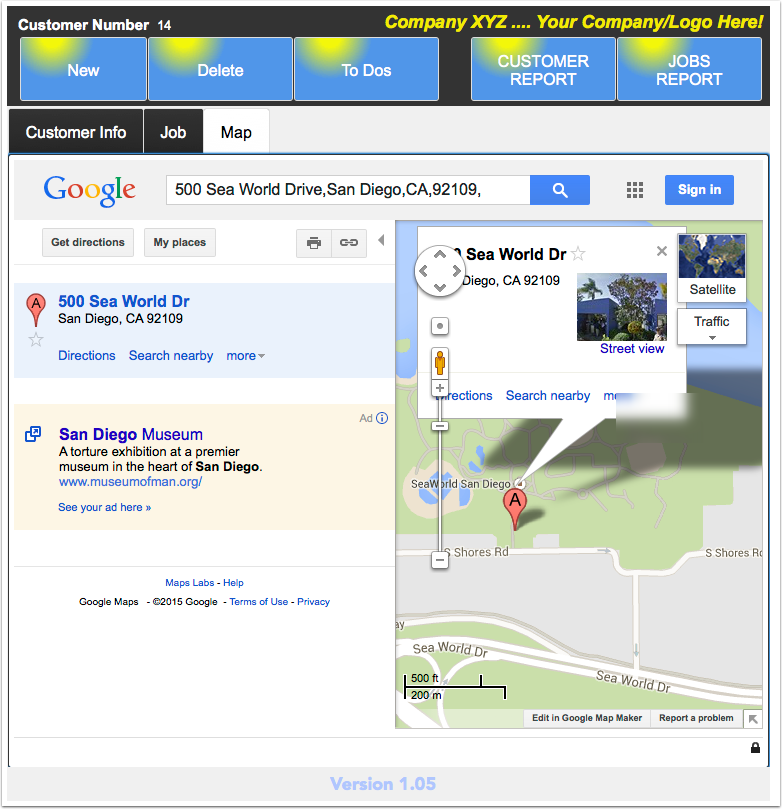Click the print icon in maps toolbar
Viewport: 782px width, 809px height.
(x=314, y=242)
